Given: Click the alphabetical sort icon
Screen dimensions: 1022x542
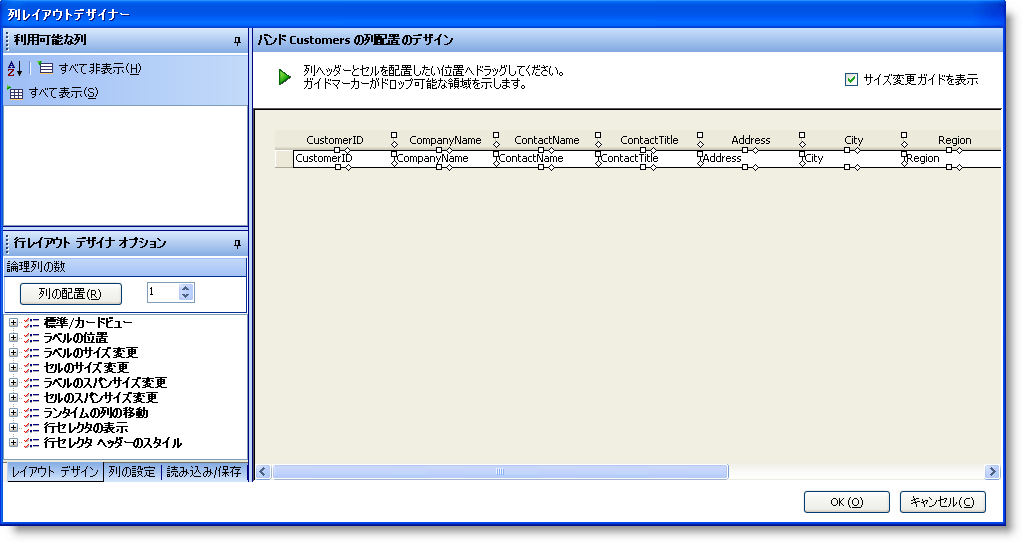Looking at the screenshot, I should 15,68.
